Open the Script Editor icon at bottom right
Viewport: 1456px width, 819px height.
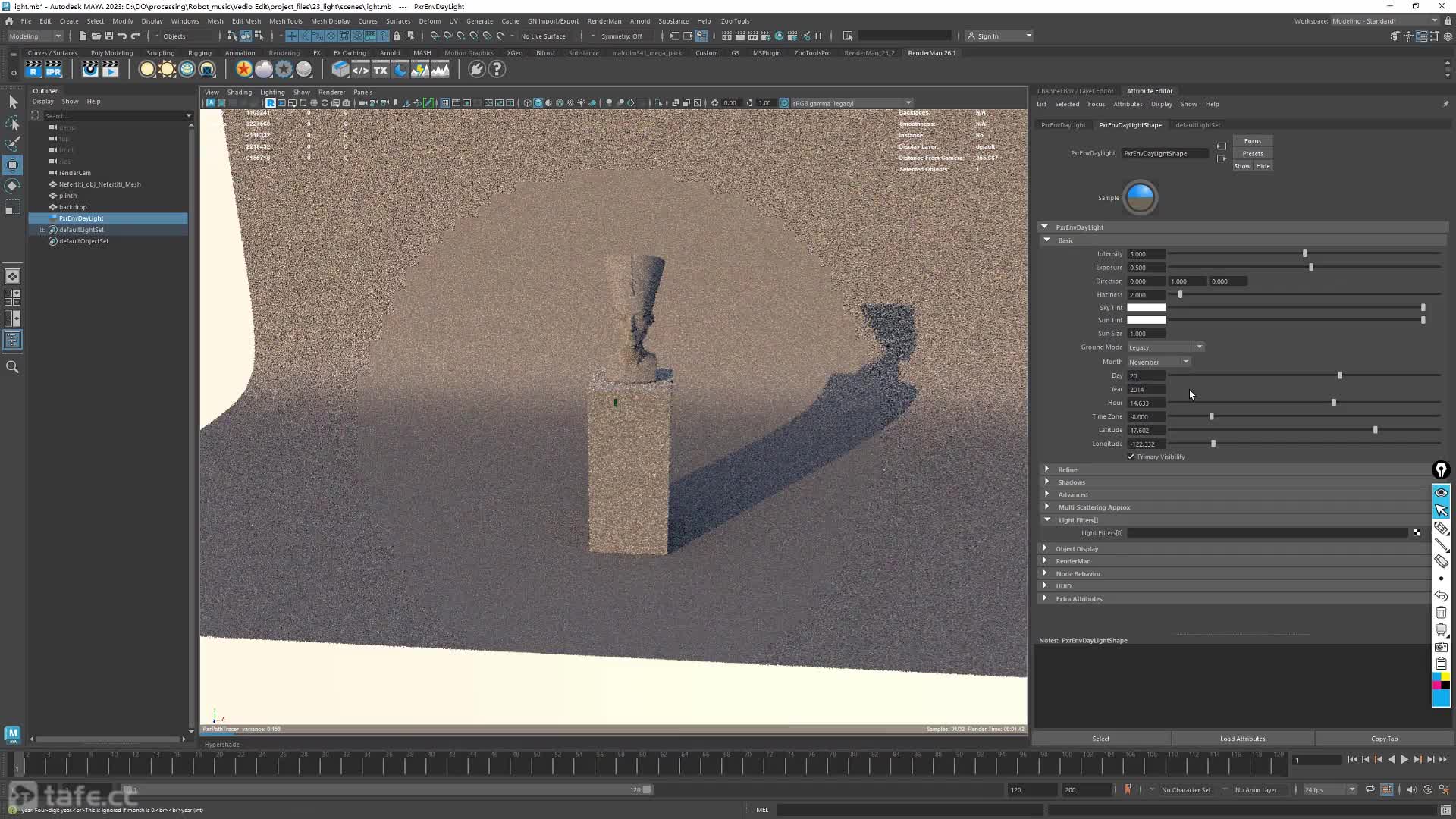pyautogui.click(x=1445, y=810)
